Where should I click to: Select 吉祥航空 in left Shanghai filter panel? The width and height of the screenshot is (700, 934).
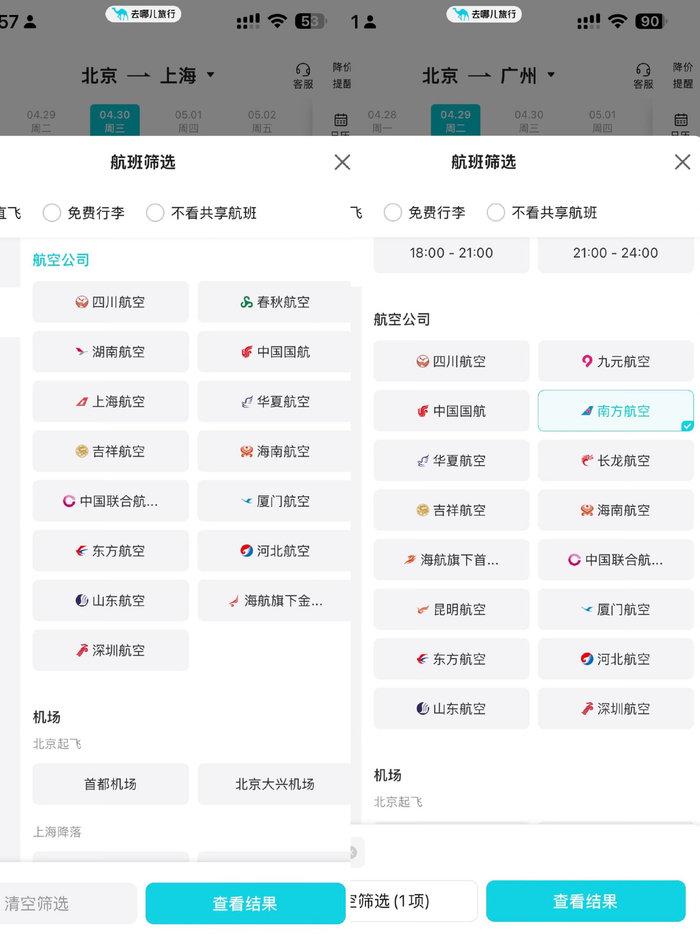[111, 452]
